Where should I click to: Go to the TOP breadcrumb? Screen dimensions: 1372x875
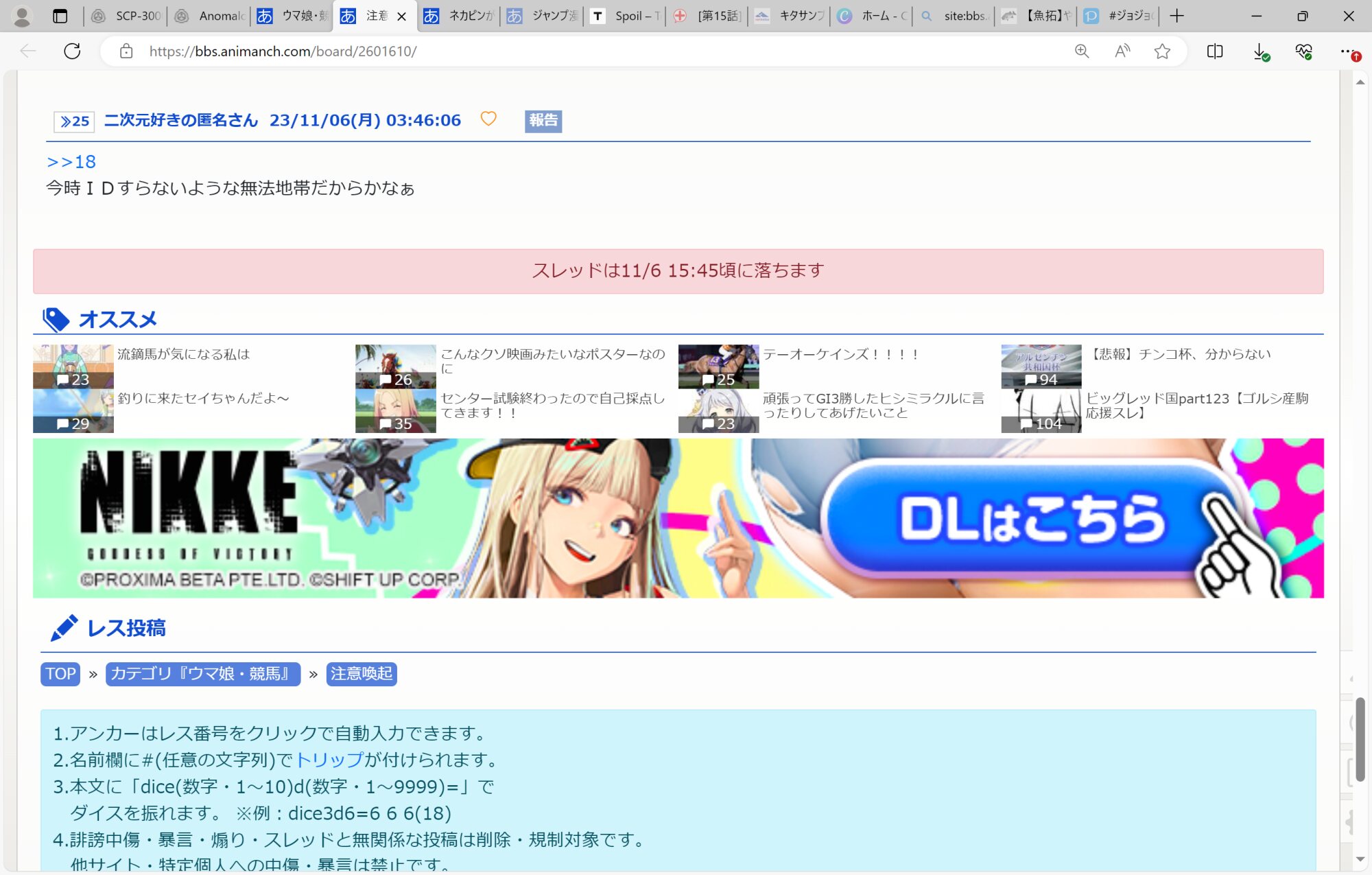click(x=60, y=674)
